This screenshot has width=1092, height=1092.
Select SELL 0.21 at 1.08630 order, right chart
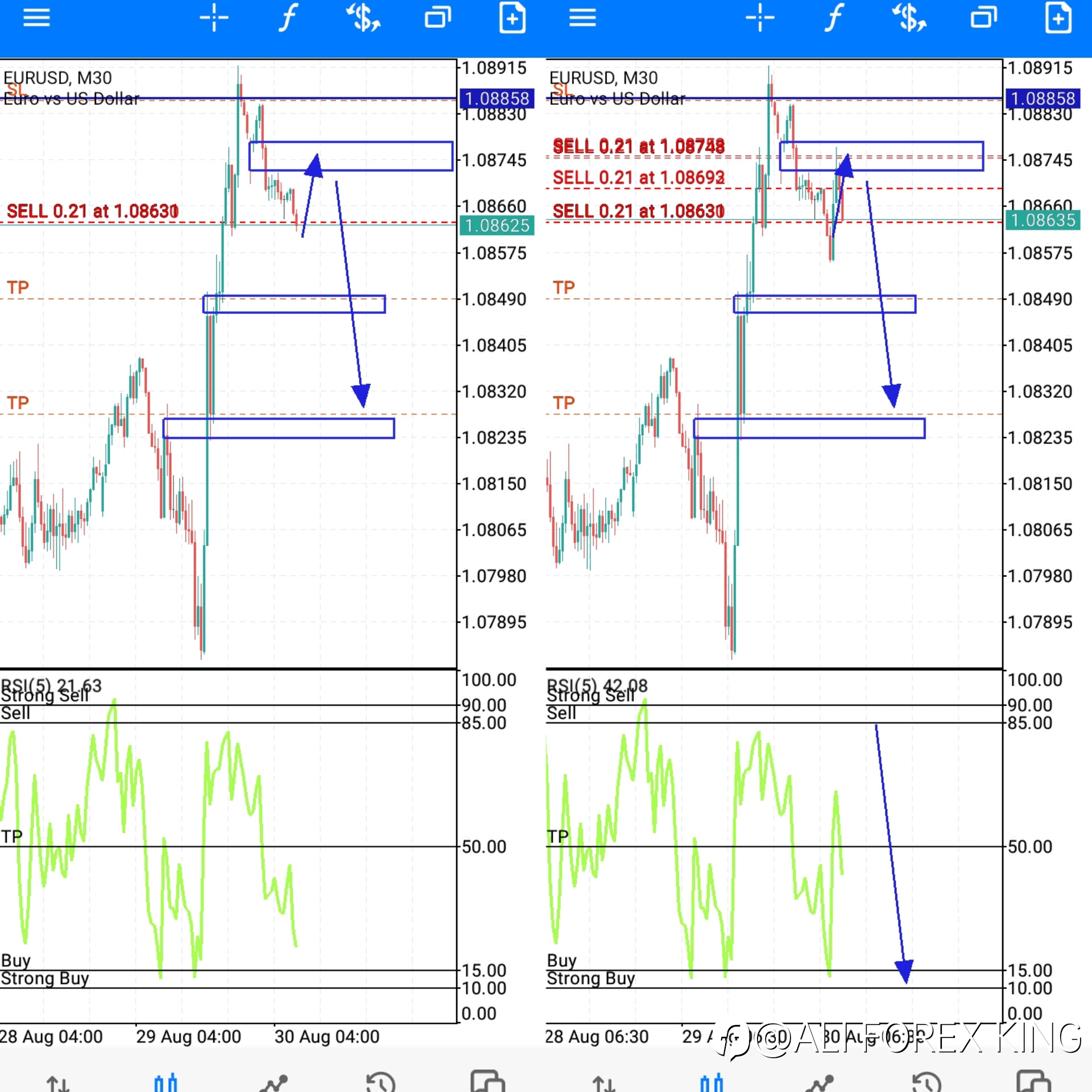click(639, 212)
